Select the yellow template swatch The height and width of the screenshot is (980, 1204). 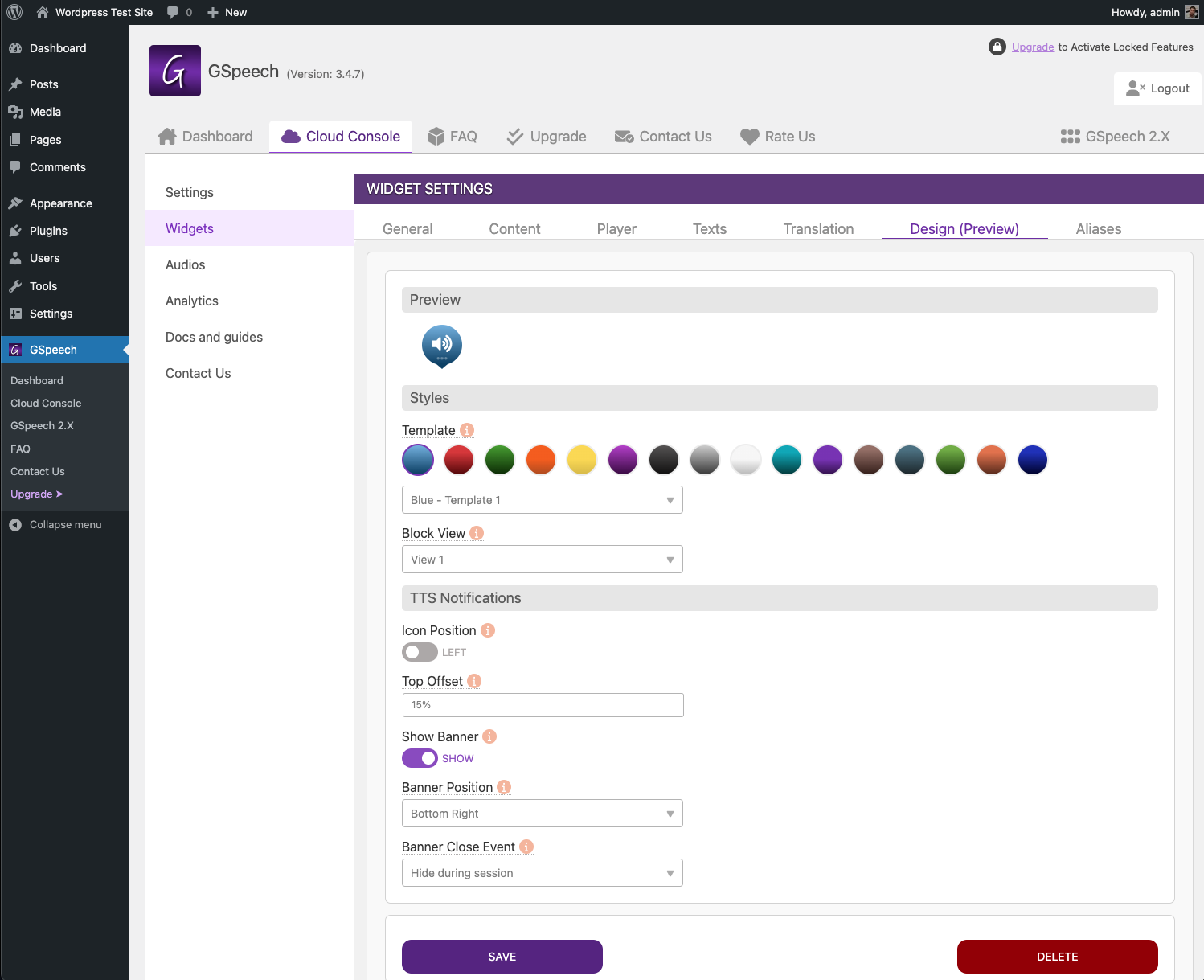(x=582, y=460)
